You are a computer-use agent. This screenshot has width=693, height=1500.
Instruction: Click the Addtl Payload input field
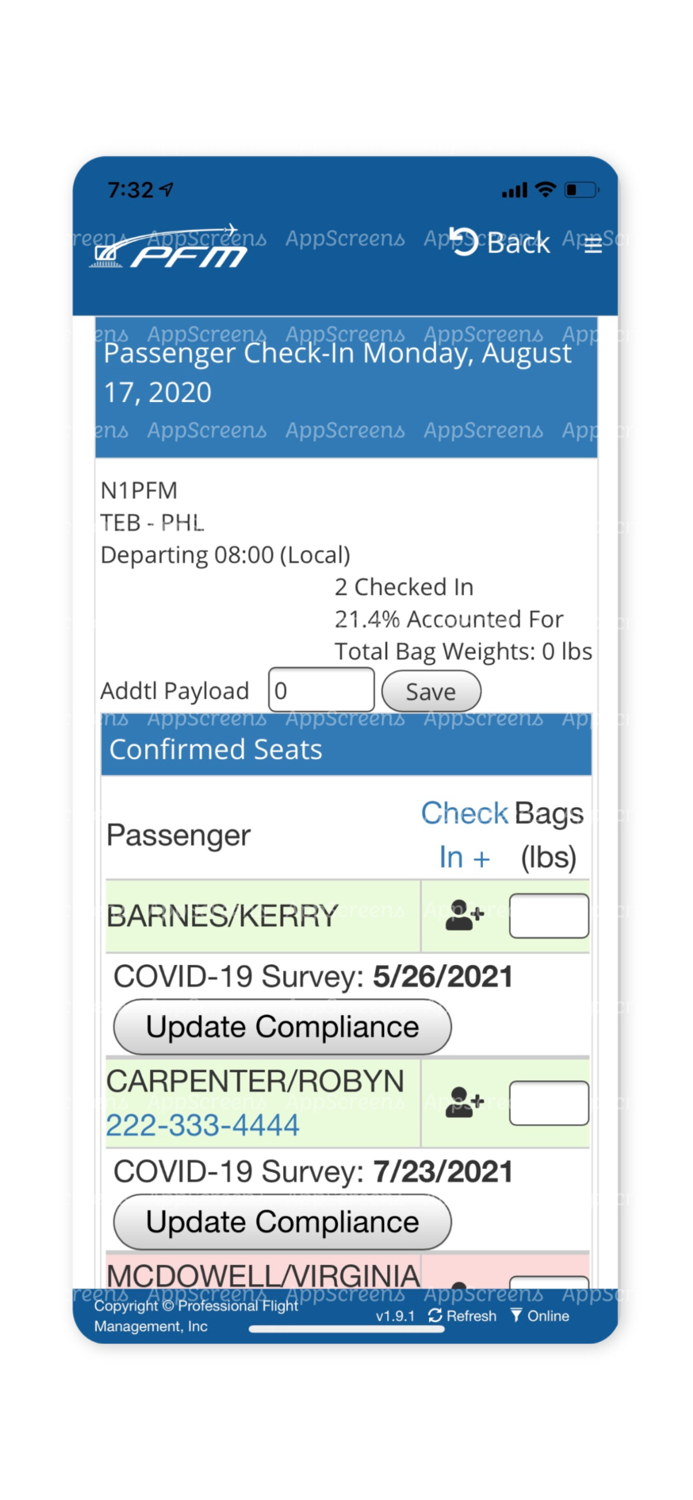click(320, 689)
